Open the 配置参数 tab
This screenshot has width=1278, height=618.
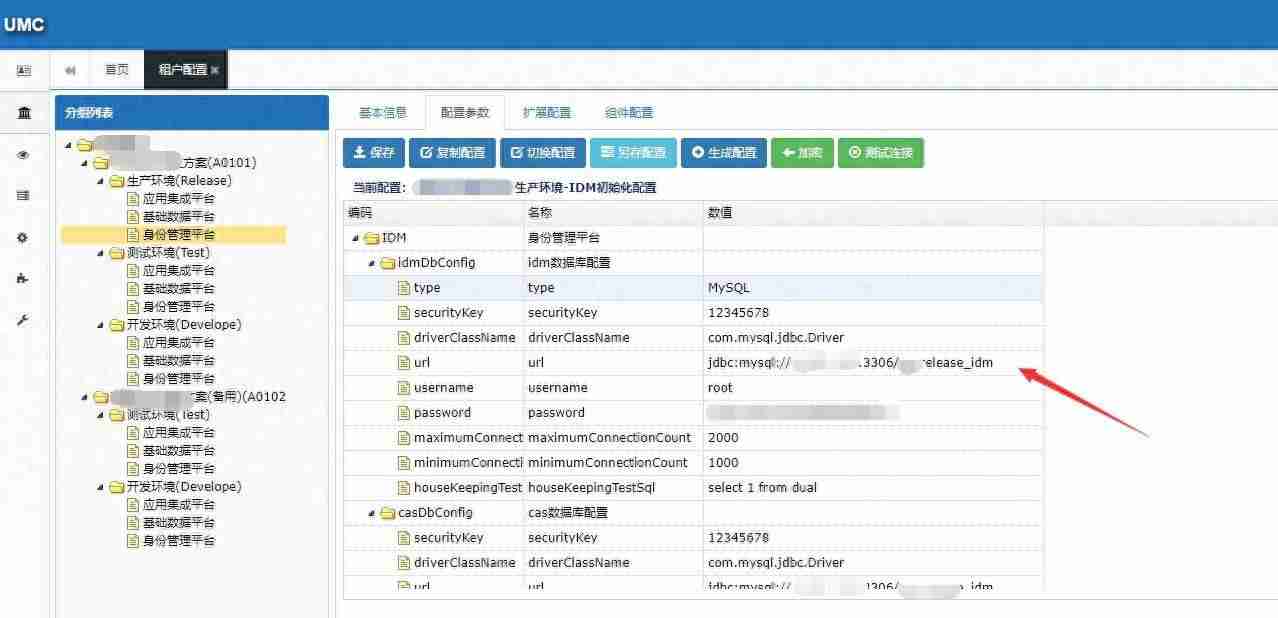click(465, 113)
